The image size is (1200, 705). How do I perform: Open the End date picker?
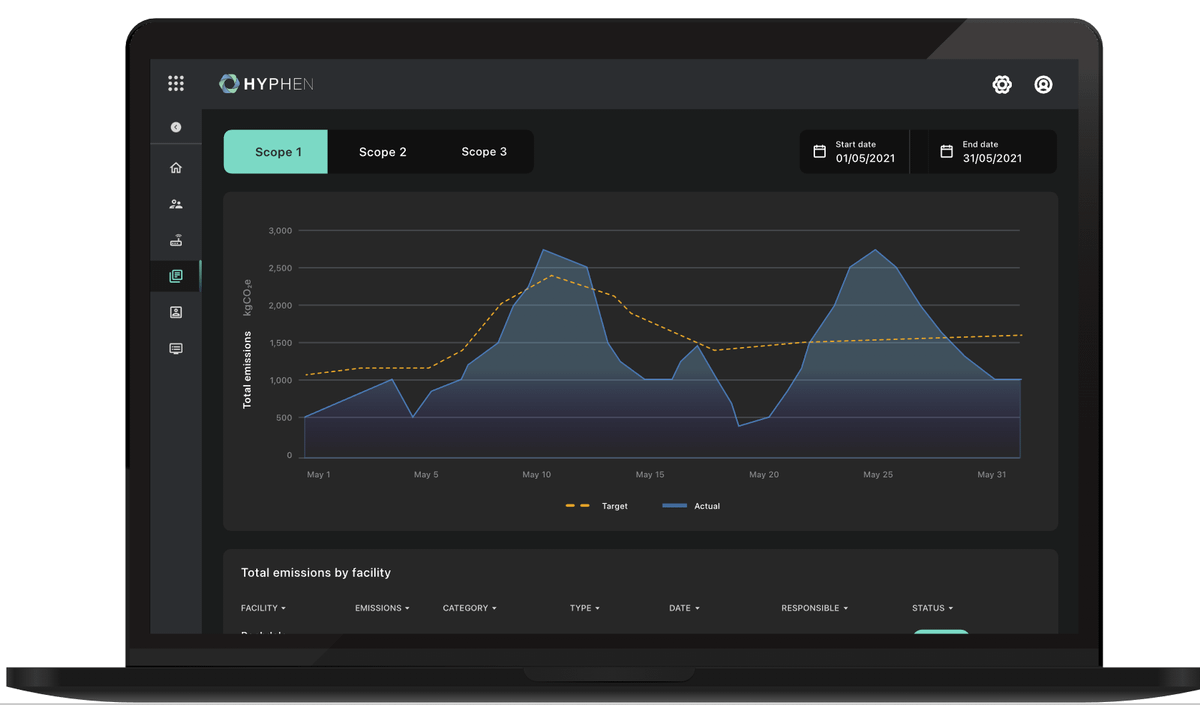tap(991, 152)
